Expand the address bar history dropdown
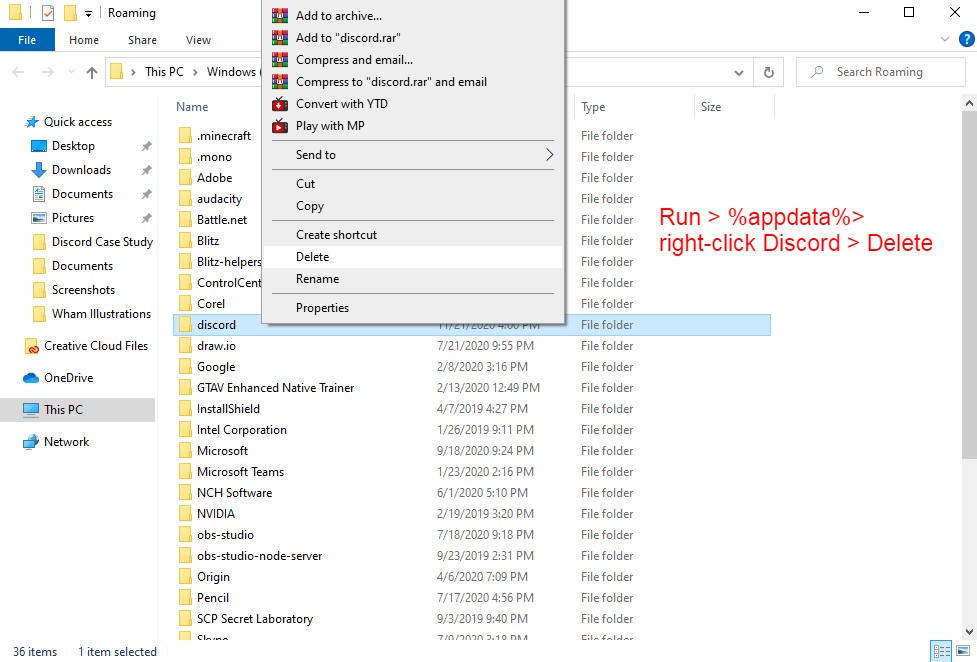This screenshot has width=977, height=662. (x=739, y=72)
